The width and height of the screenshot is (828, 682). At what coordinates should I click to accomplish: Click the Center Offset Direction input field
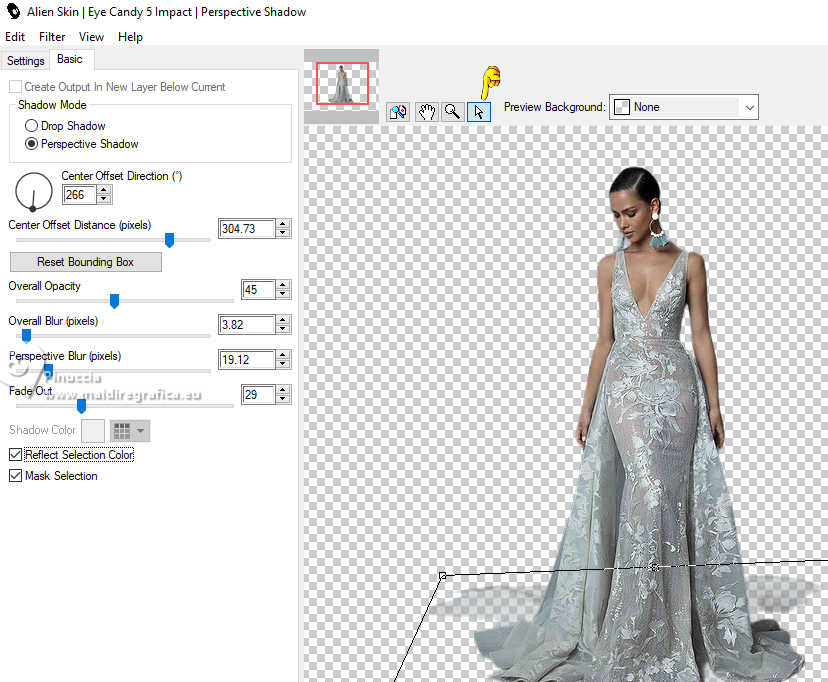click(80, 195)
